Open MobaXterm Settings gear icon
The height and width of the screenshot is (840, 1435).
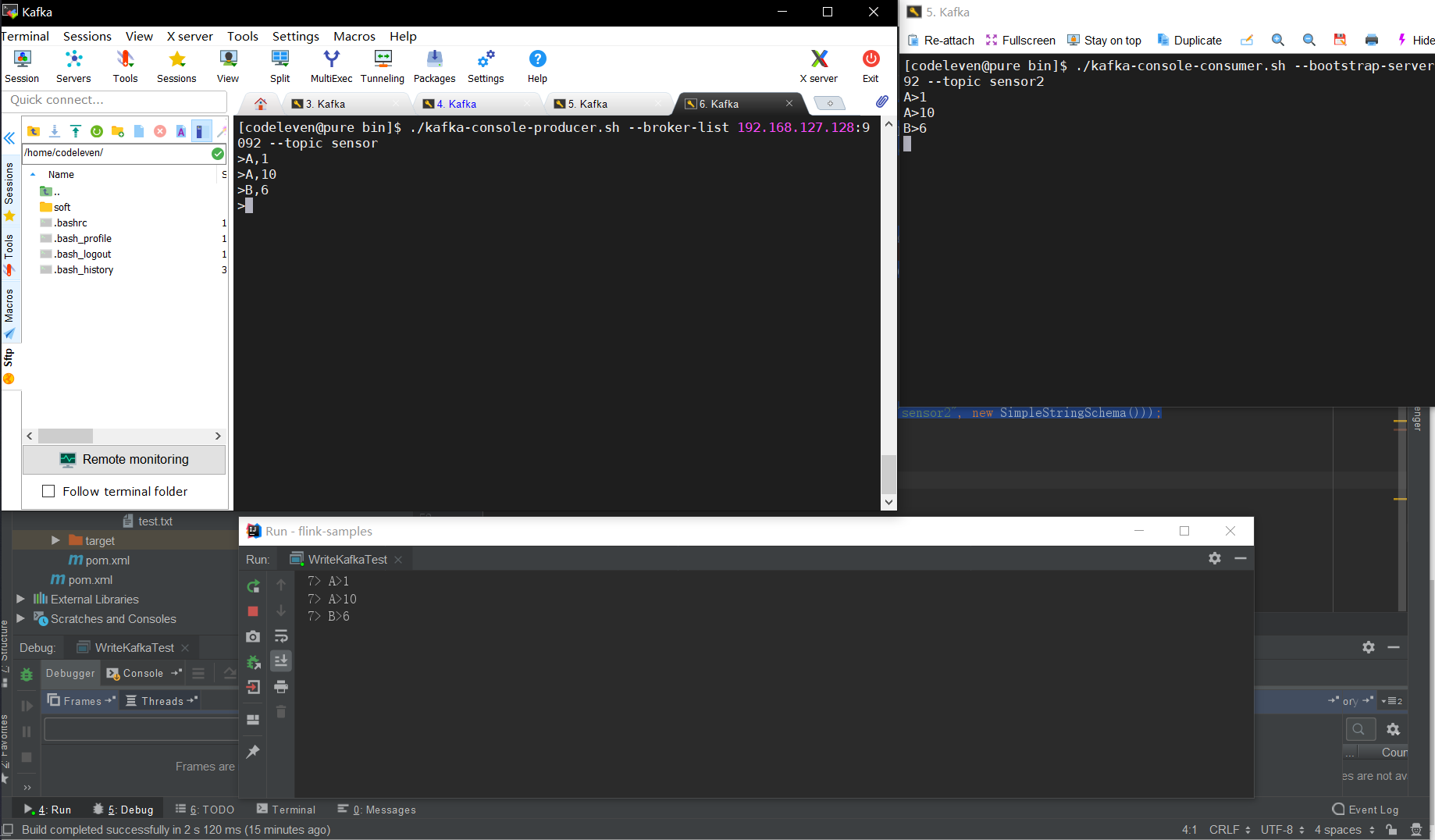486,66
